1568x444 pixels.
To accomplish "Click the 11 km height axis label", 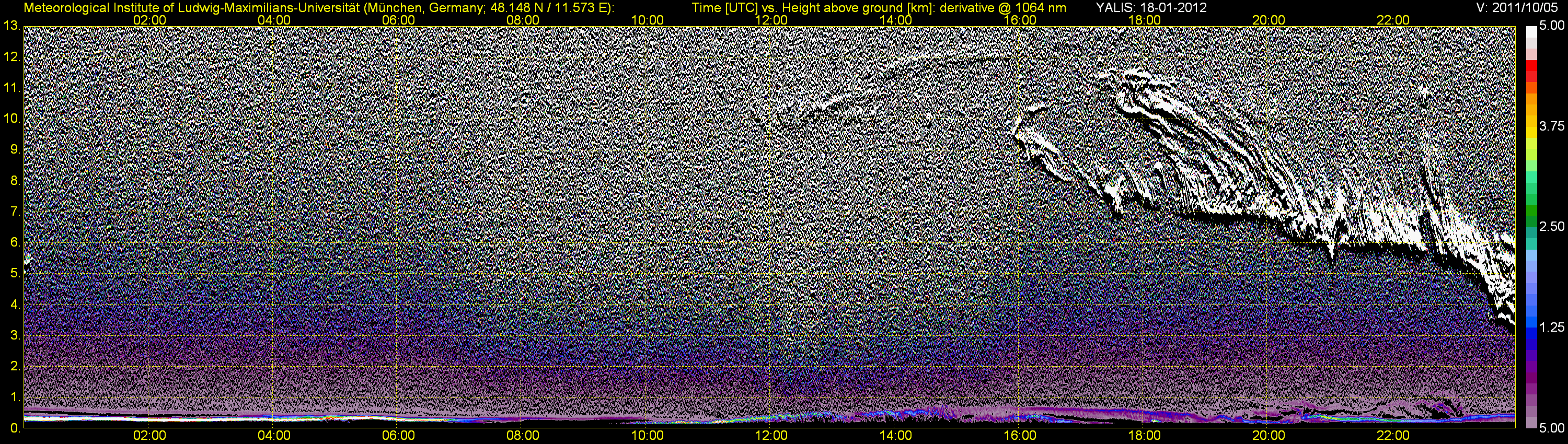I will [x=11, y=88].
